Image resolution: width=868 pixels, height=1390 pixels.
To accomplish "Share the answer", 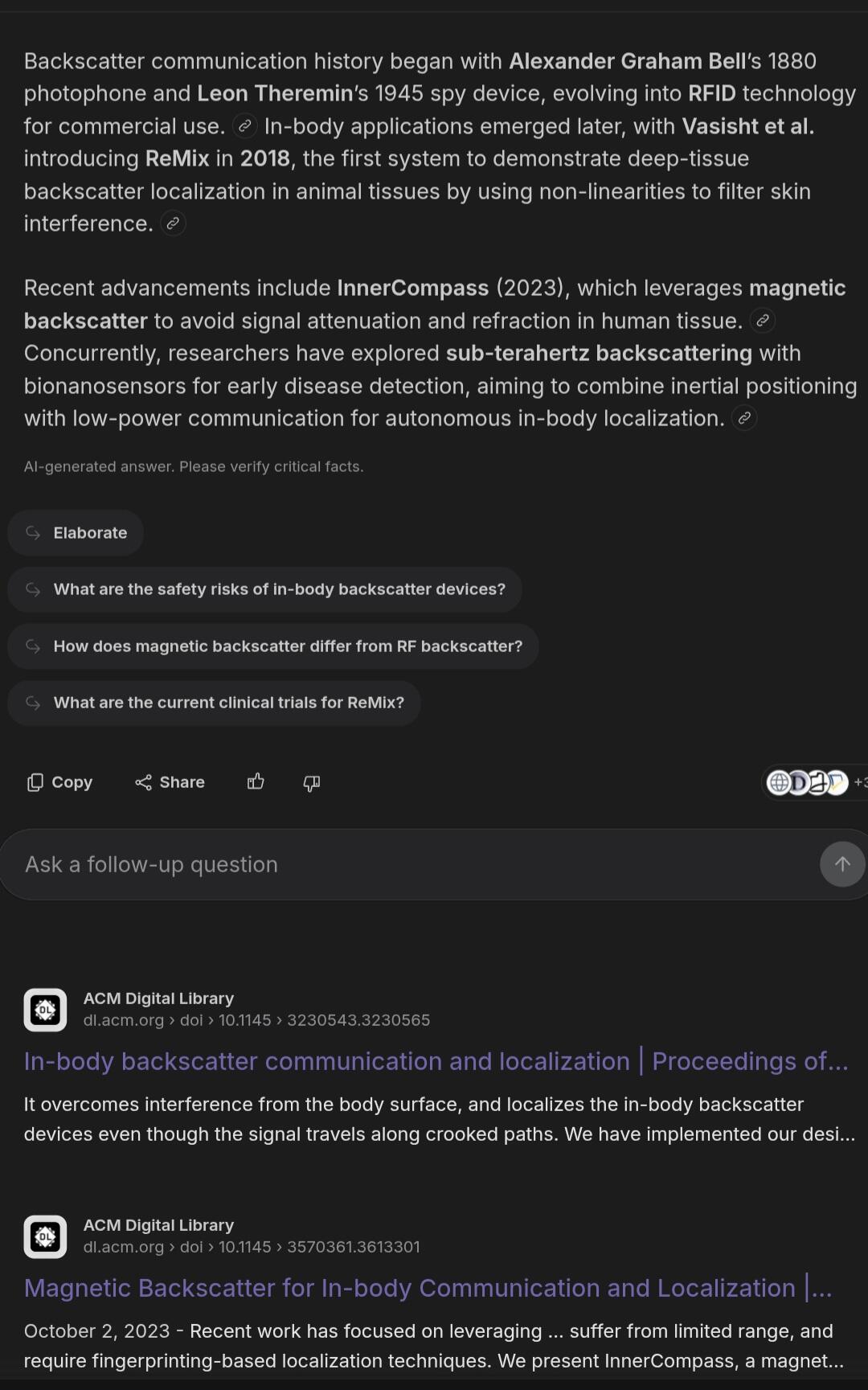I will tap(170, 782).
